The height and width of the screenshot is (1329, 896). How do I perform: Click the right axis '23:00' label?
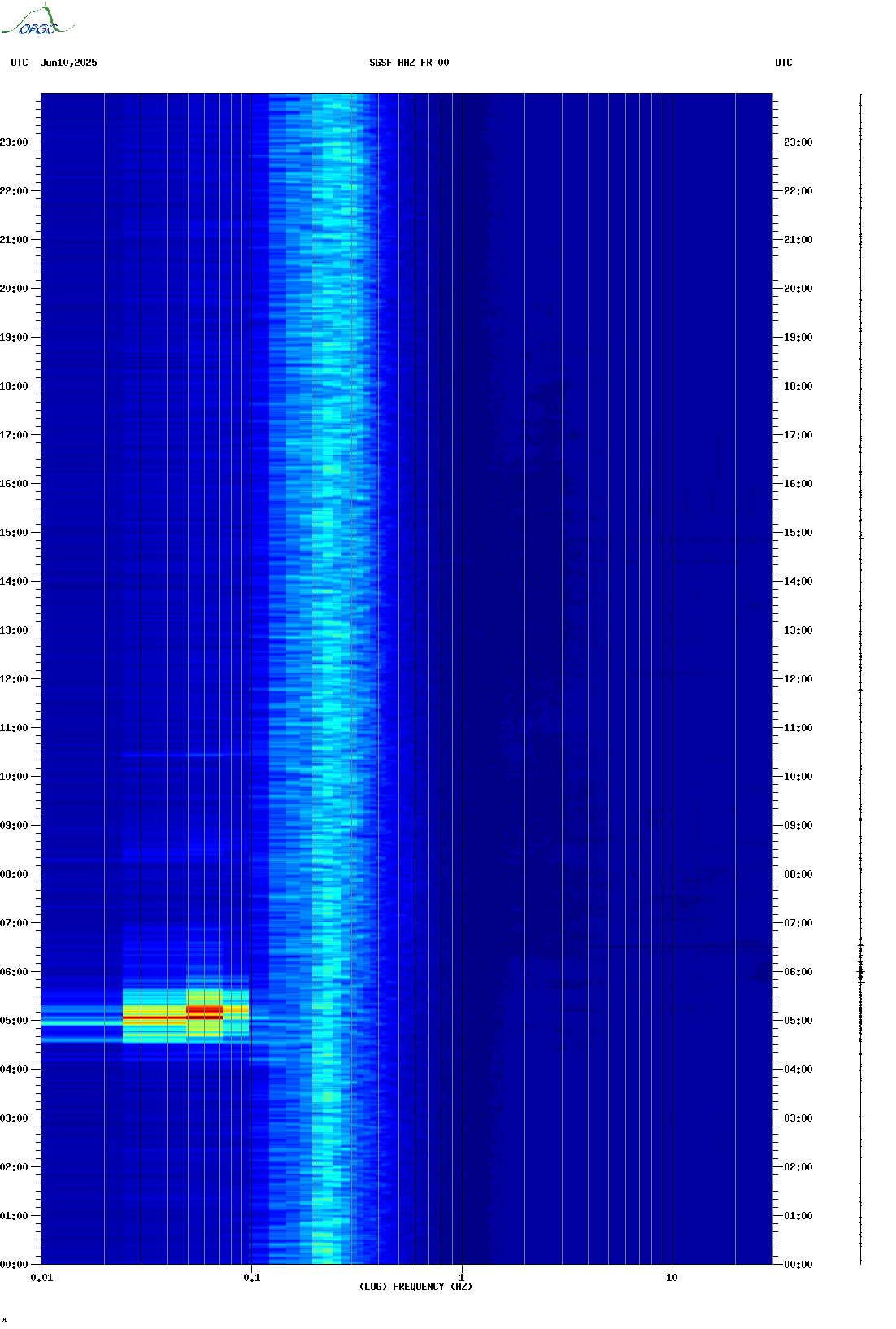[x=798, y=142]
